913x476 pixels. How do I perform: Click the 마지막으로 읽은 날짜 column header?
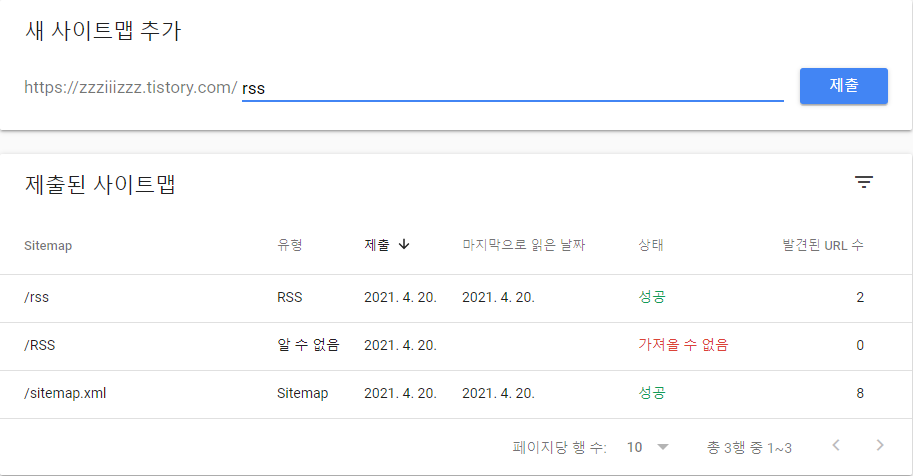point(523,245)
